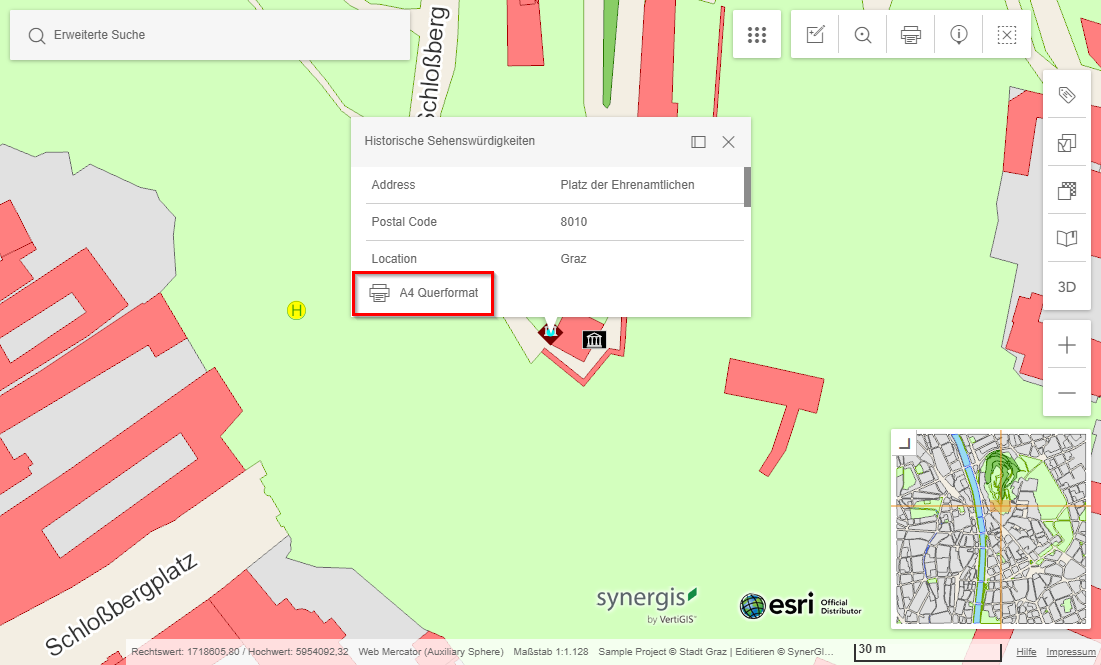Activate the magnifier search tool
The height and width of the screenshot is (665, 1101).
coord(862,34)
